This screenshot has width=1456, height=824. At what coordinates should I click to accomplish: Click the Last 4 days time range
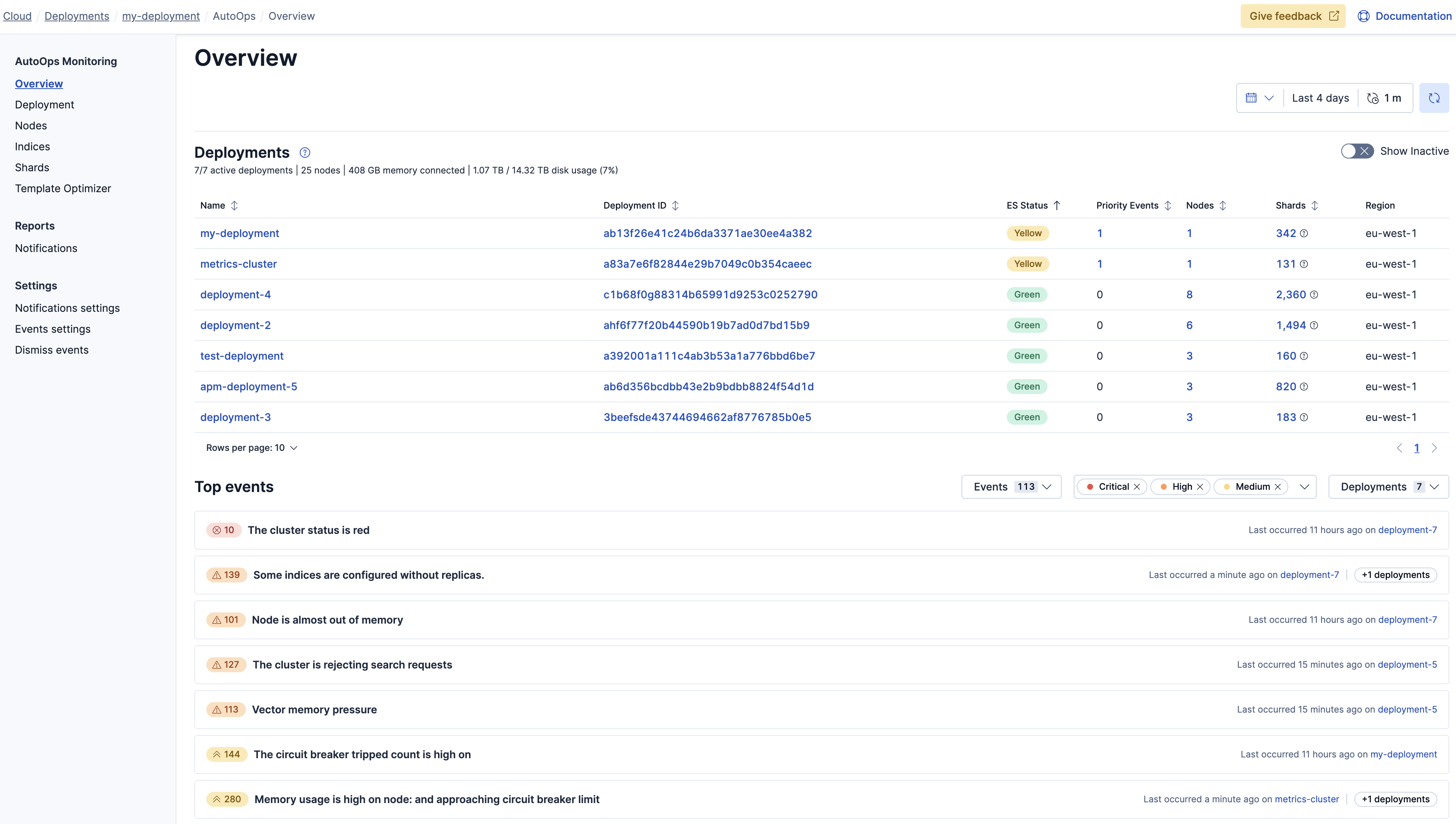[x=1320, y=98]
